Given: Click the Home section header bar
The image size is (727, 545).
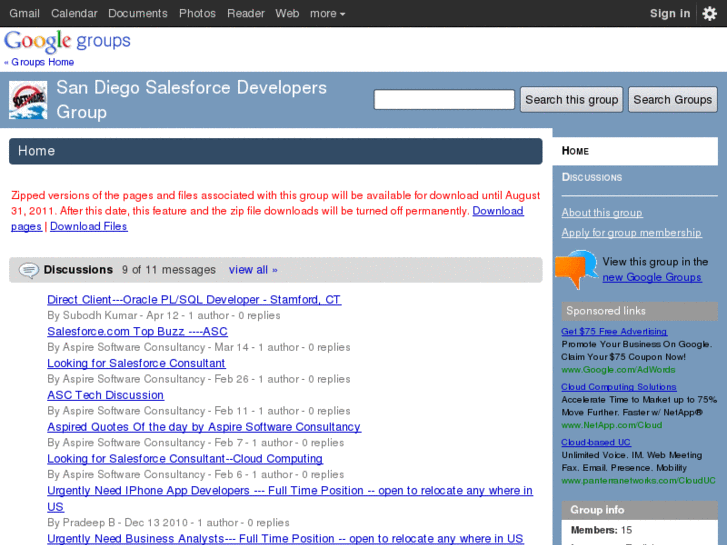Looking at the screenshot, I should 275,151.
